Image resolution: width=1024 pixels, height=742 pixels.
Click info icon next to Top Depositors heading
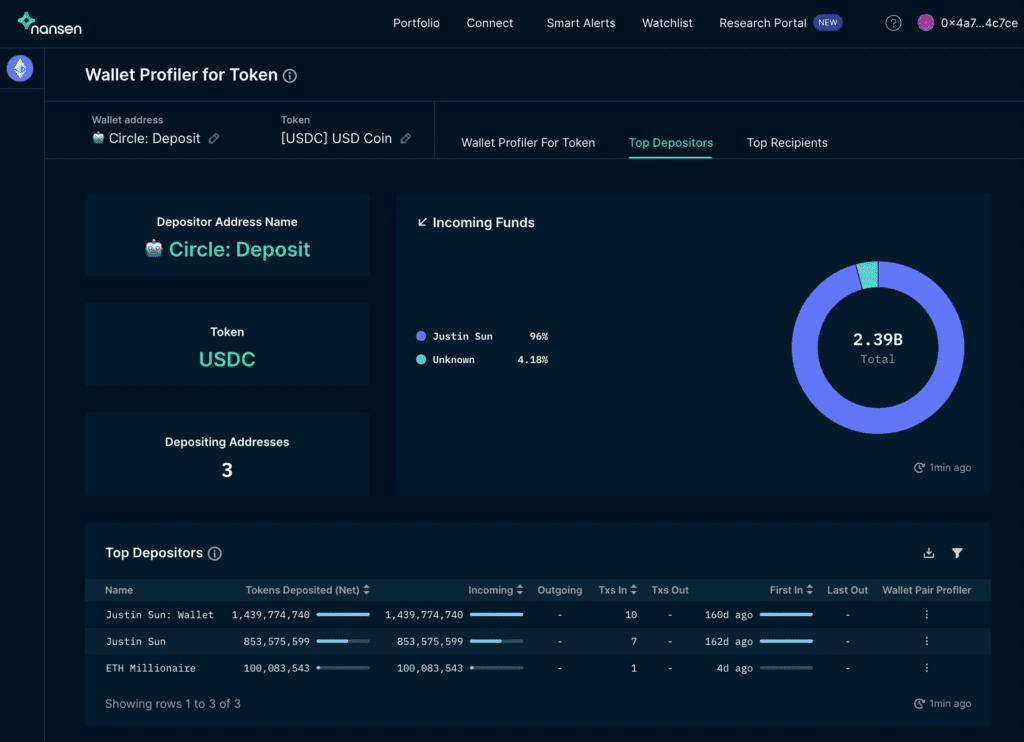(x=215, y=554)
